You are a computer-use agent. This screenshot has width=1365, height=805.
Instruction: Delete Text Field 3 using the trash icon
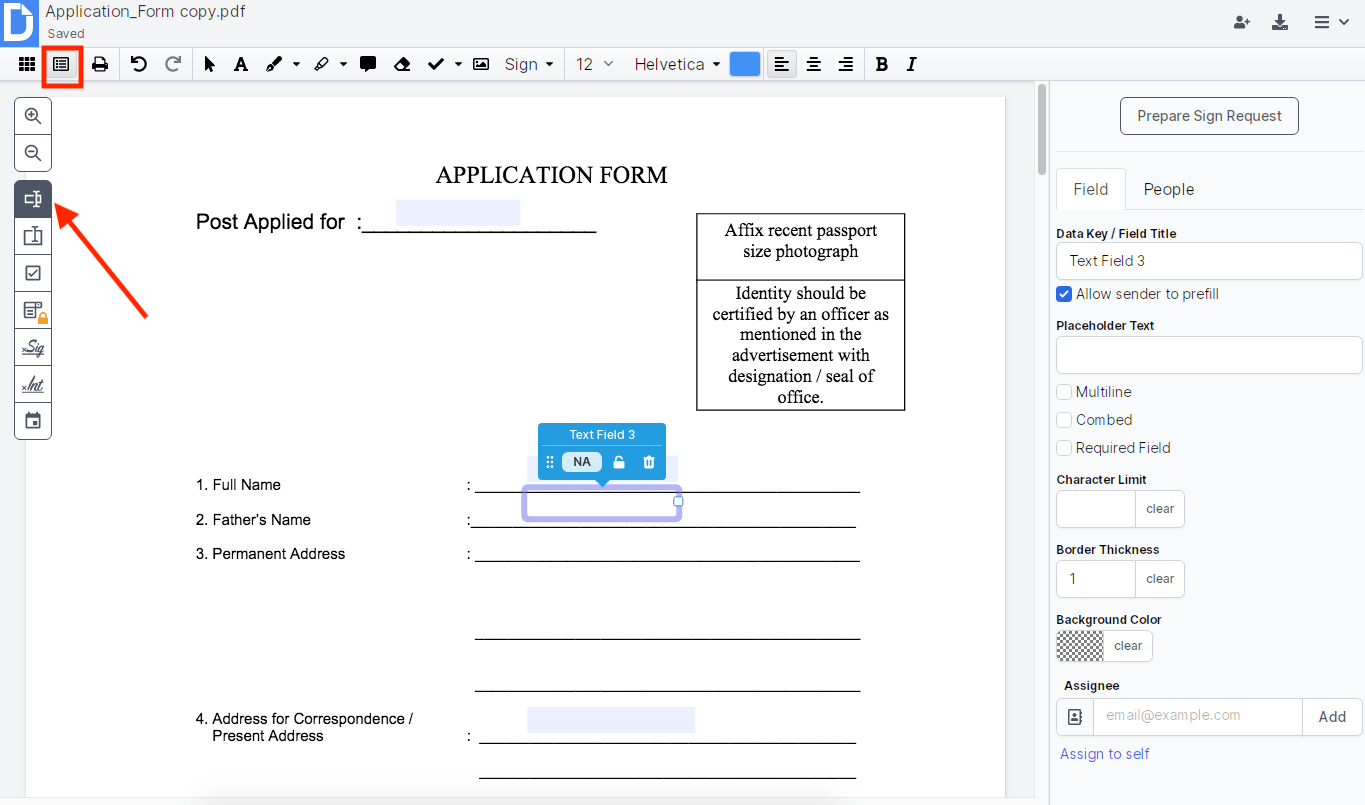[646, 462]
